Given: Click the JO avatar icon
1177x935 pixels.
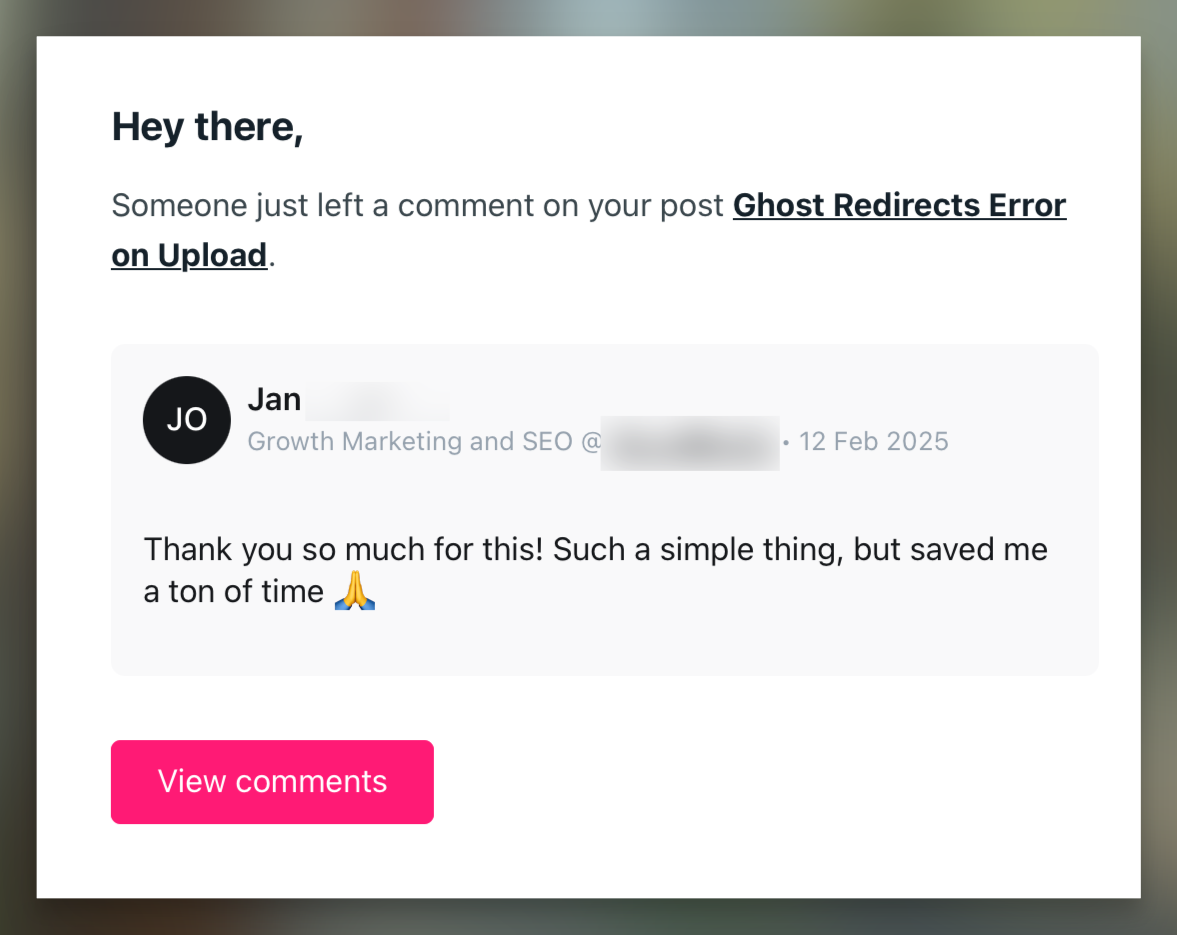Looking at the screenshot, I should pyautogui.click(x=187, y=420).
